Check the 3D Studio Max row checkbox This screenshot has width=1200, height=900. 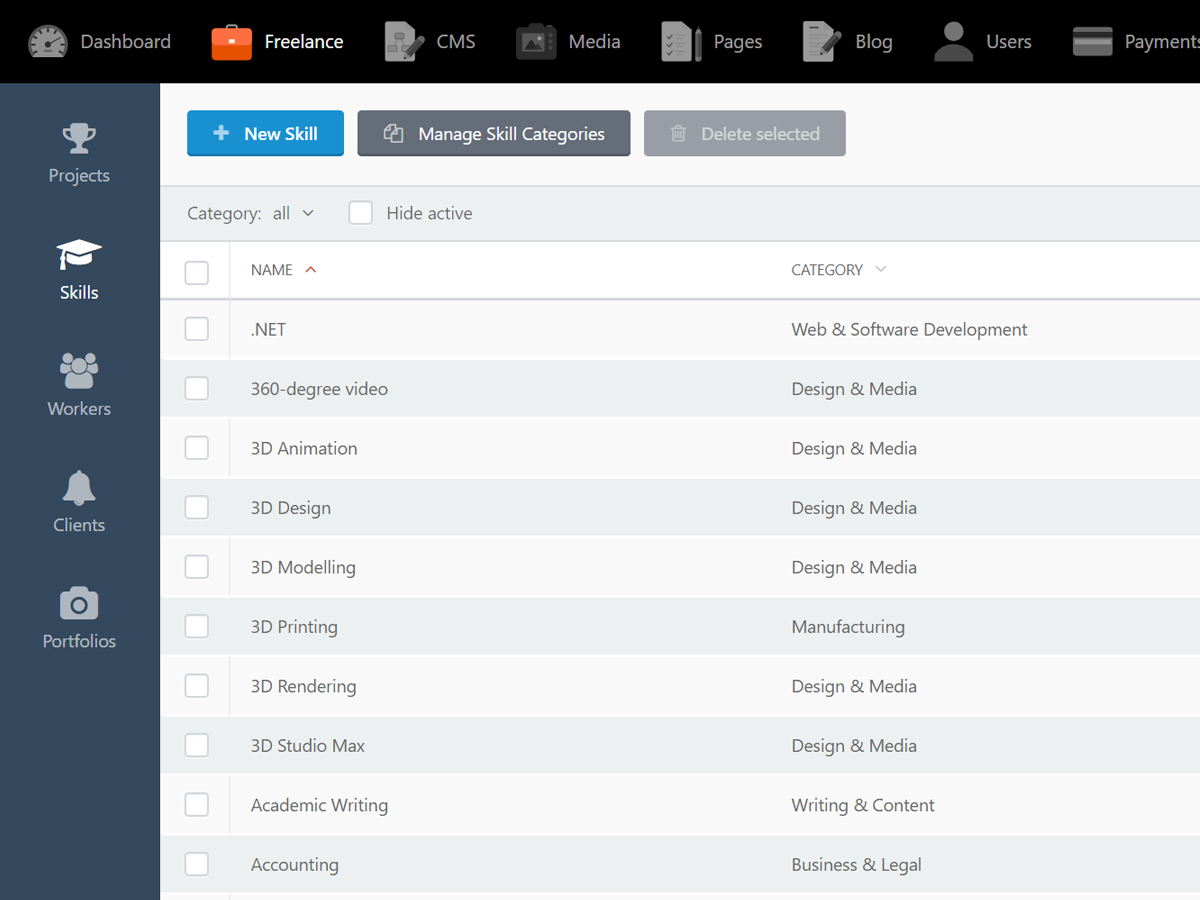[197, 745]
